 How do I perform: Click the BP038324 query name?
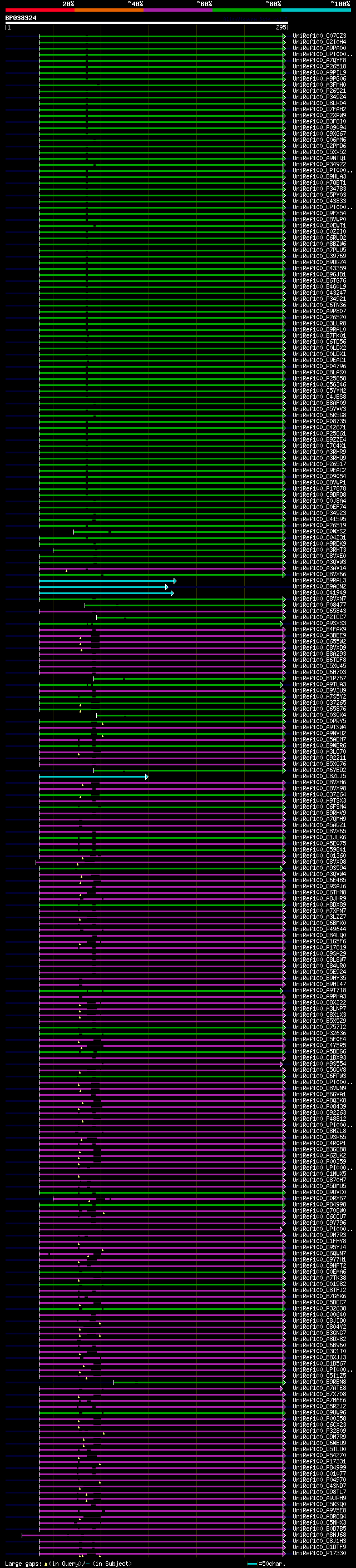(21, 18)
